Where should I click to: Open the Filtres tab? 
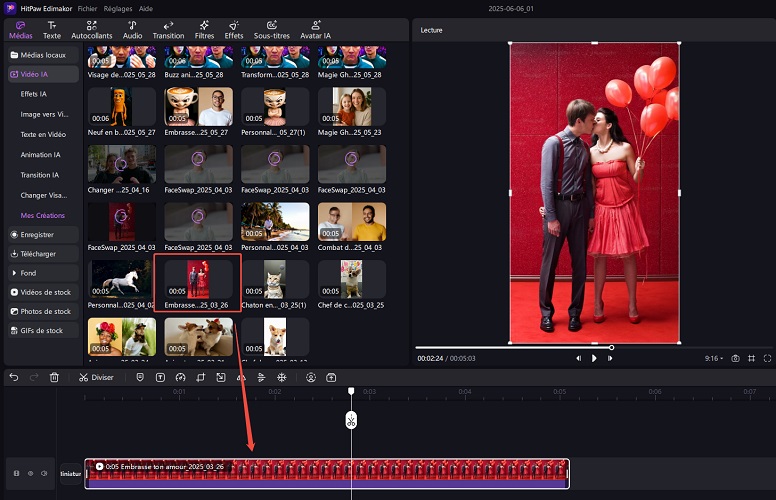(x=204, y=30)
